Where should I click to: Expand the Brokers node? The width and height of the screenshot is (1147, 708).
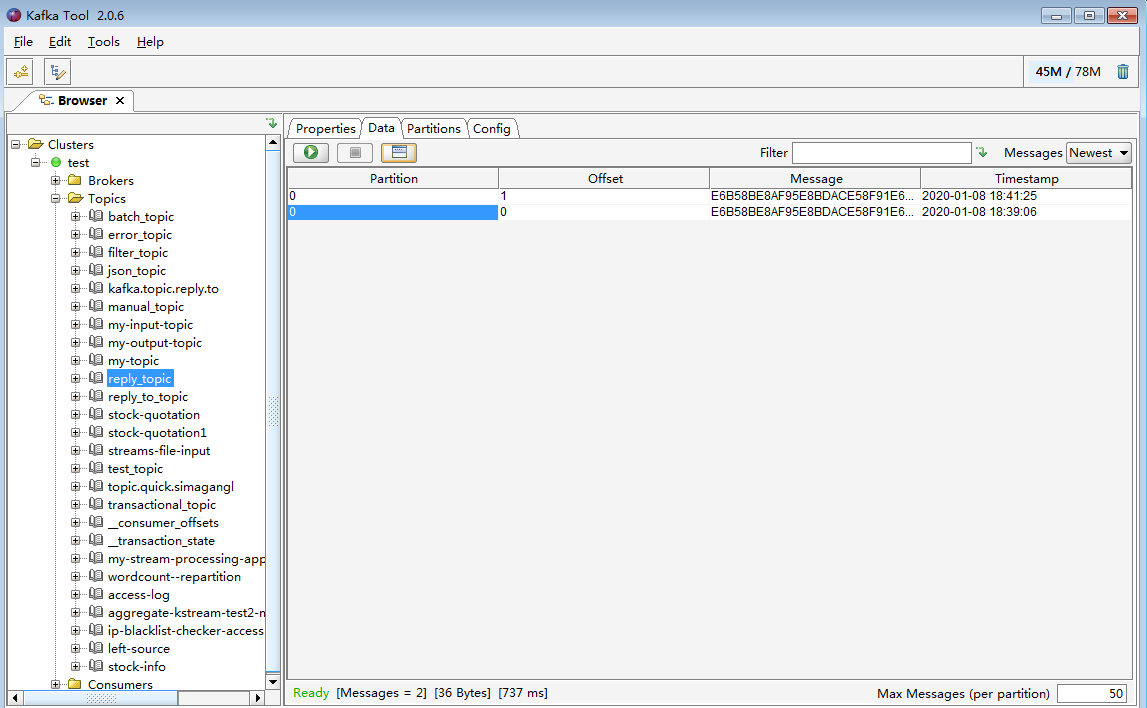click(x=56, y=180)
